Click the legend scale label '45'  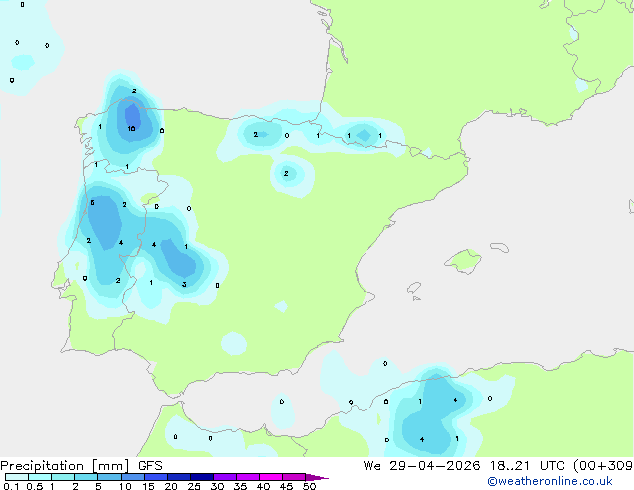pos(287,486)
